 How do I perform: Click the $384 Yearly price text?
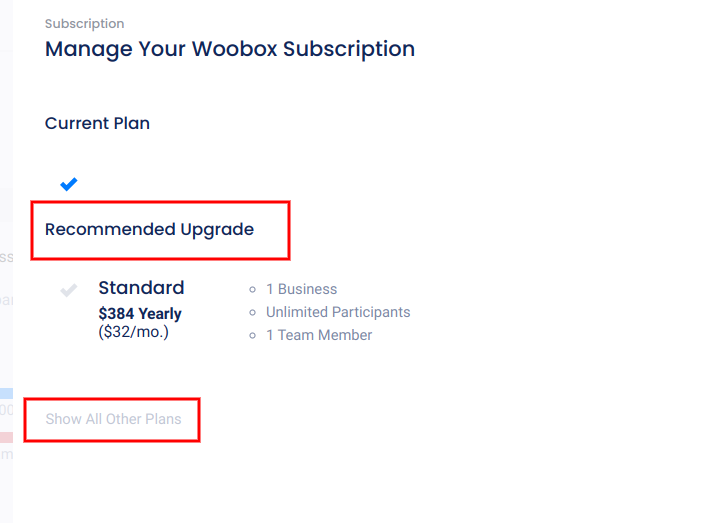point(140,314)
